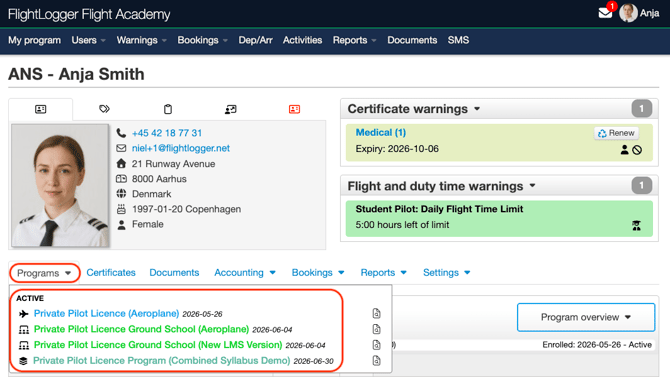This screenshot has height=377, width=670.
Task: Open the Settings dropdown tab
Action: (447, 273)
